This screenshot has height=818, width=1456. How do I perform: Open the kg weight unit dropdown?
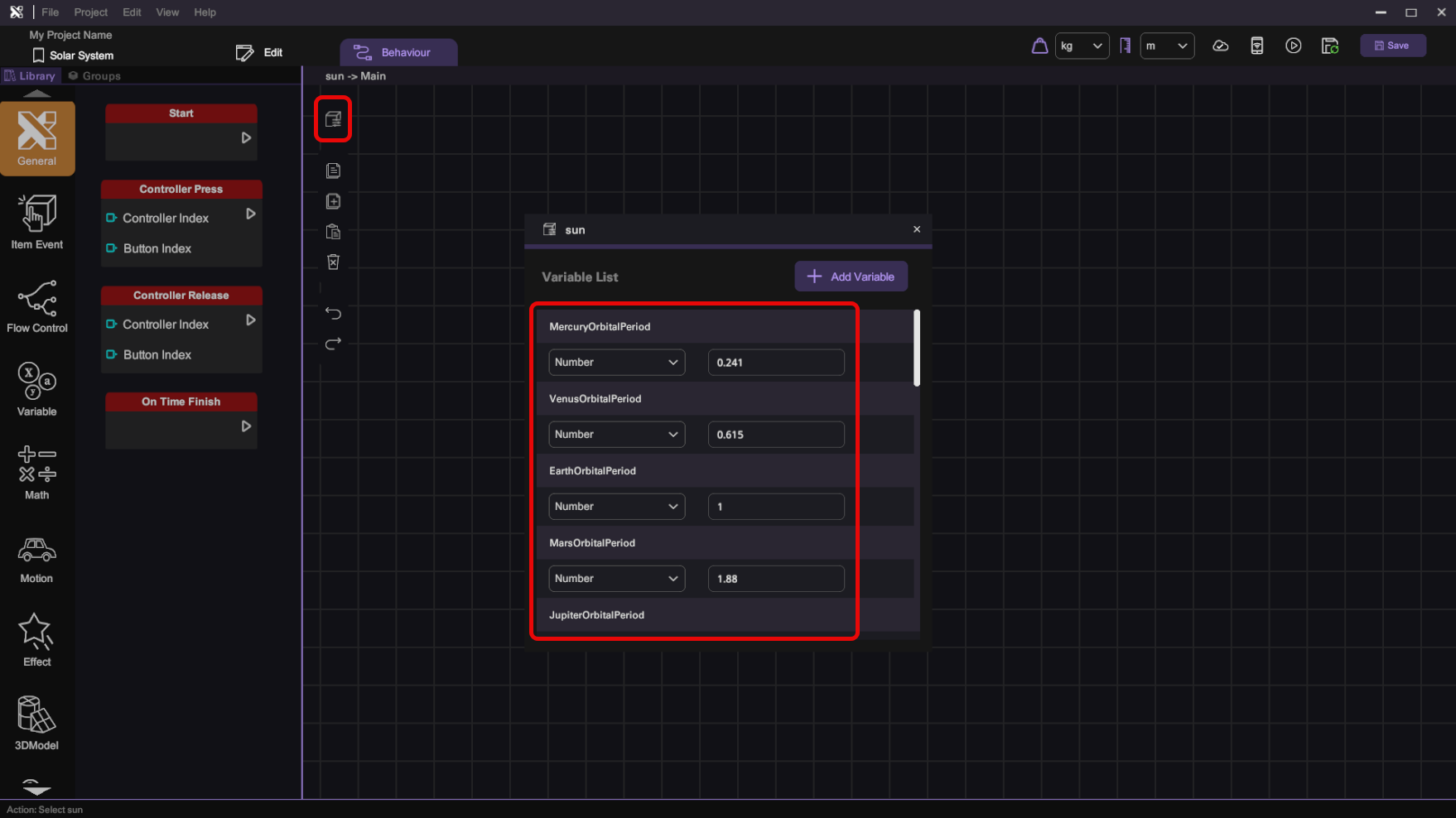[1082, 46]
